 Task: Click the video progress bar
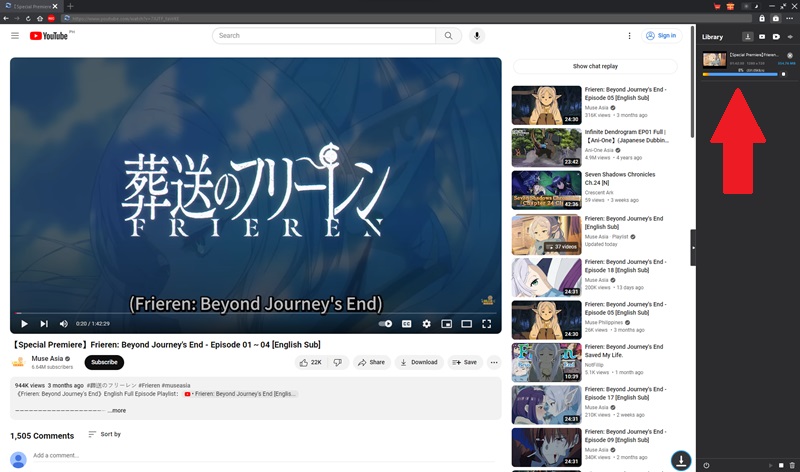[x=256, y=313]
